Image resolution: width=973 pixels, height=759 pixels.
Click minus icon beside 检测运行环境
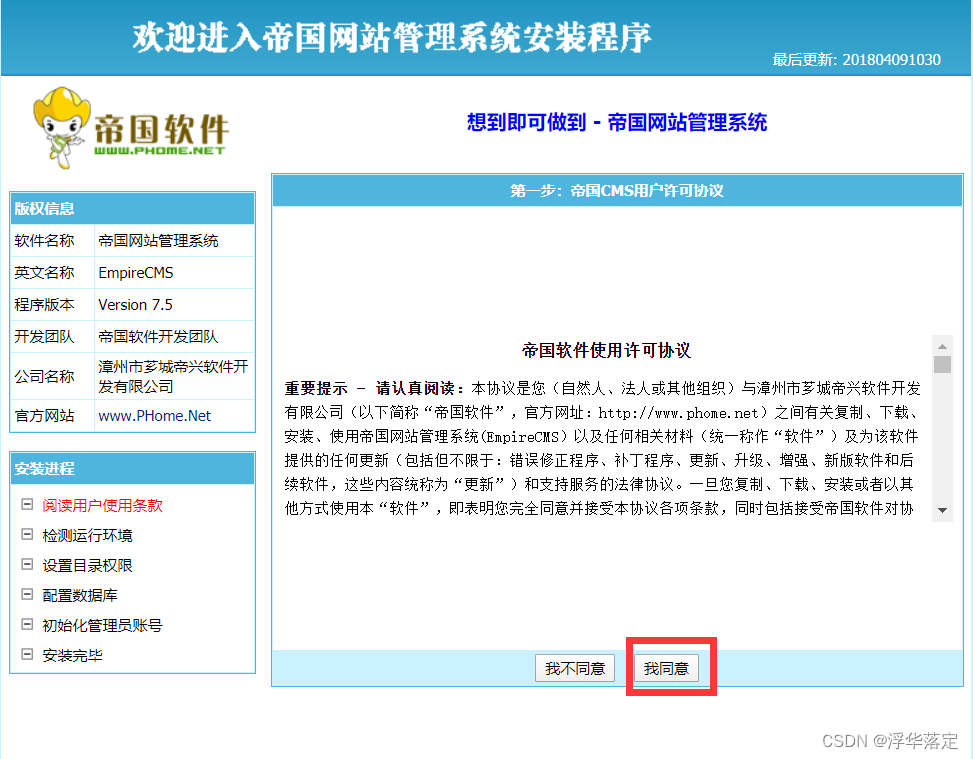(x=27, y=534)
